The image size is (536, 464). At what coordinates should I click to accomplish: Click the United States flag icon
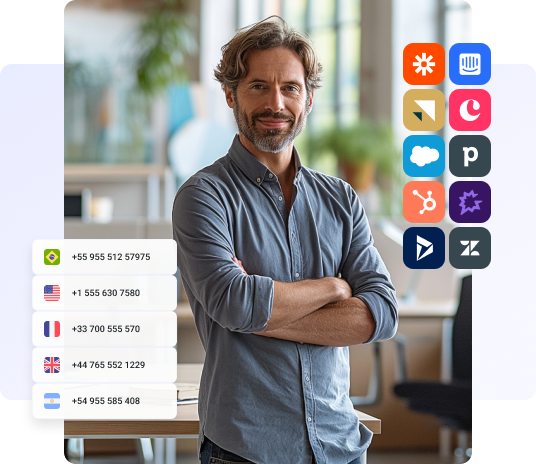(52, 293)
